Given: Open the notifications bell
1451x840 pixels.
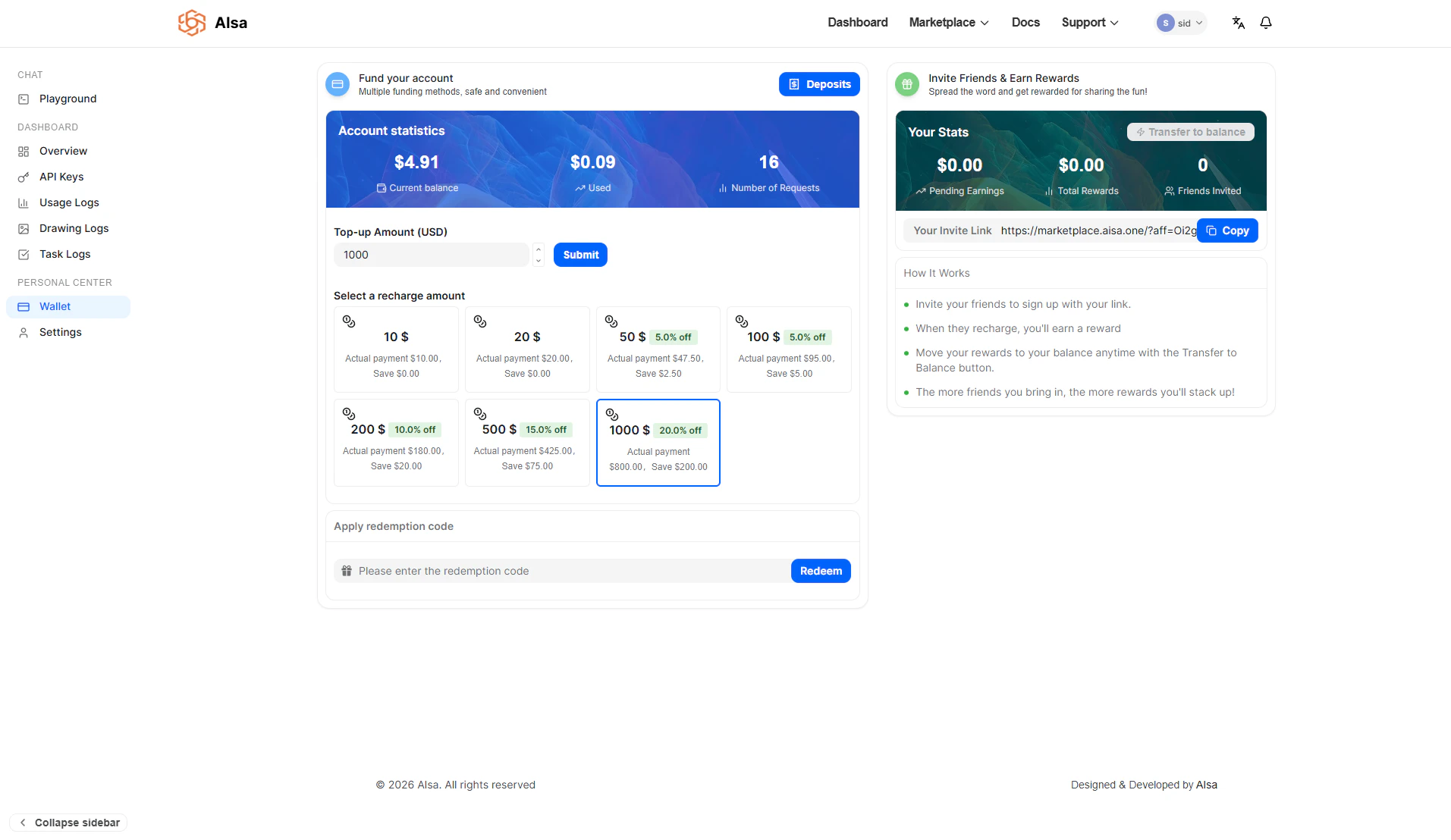Looking at the screenshot, I should point(1265,23).
